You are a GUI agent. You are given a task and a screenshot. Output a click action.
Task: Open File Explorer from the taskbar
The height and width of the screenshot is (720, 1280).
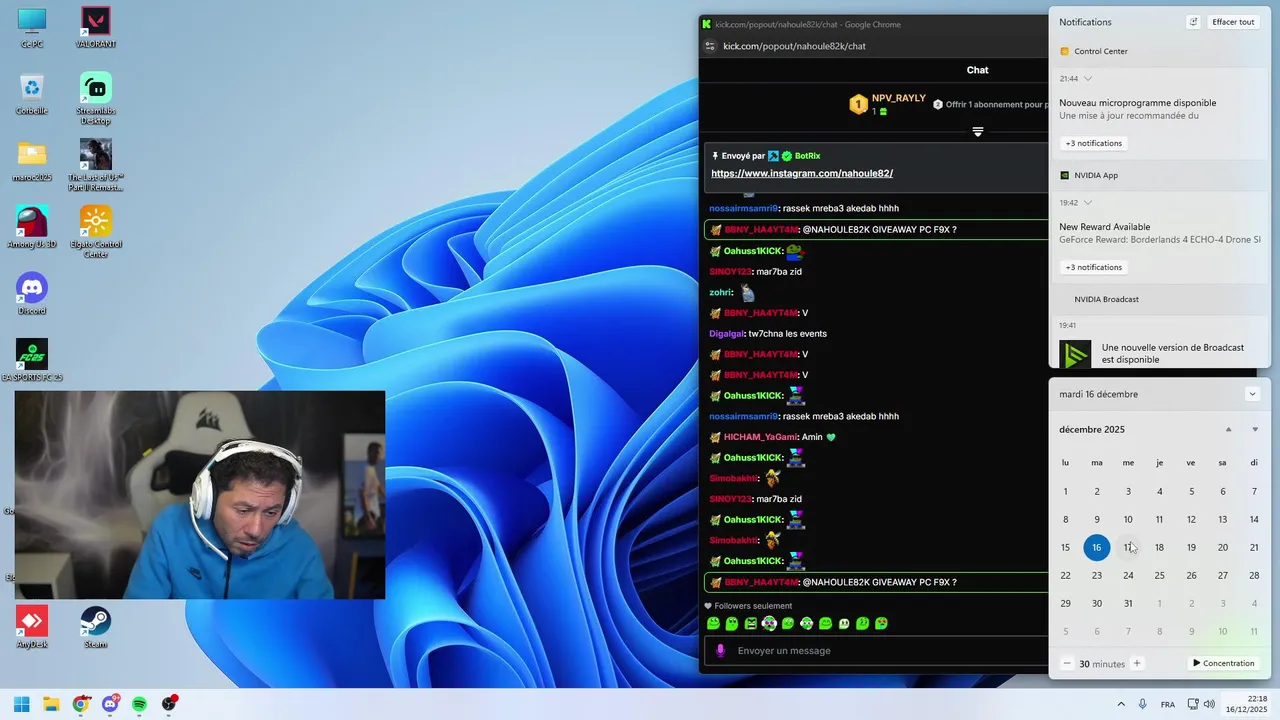51,704
